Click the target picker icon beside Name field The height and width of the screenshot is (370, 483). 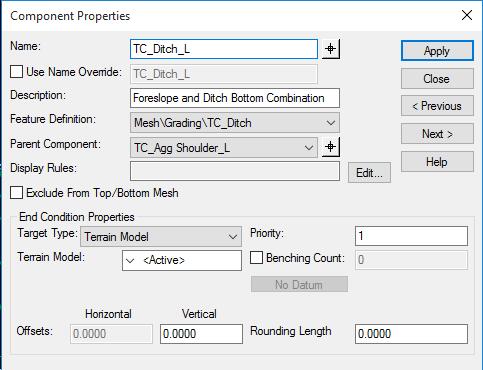pyautogui.click(x=331, y=49)
